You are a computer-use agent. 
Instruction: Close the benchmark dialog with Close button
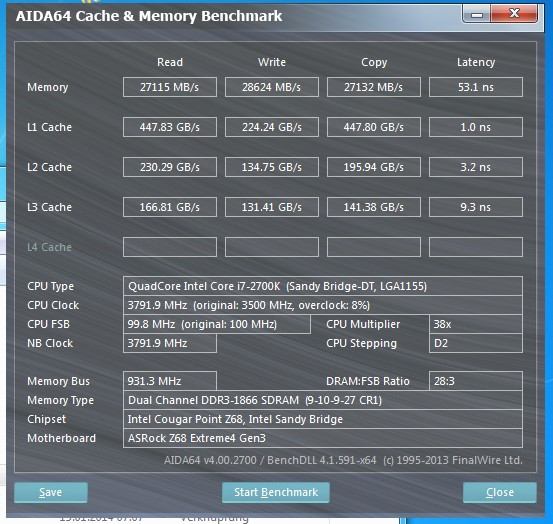coord(500,492)
